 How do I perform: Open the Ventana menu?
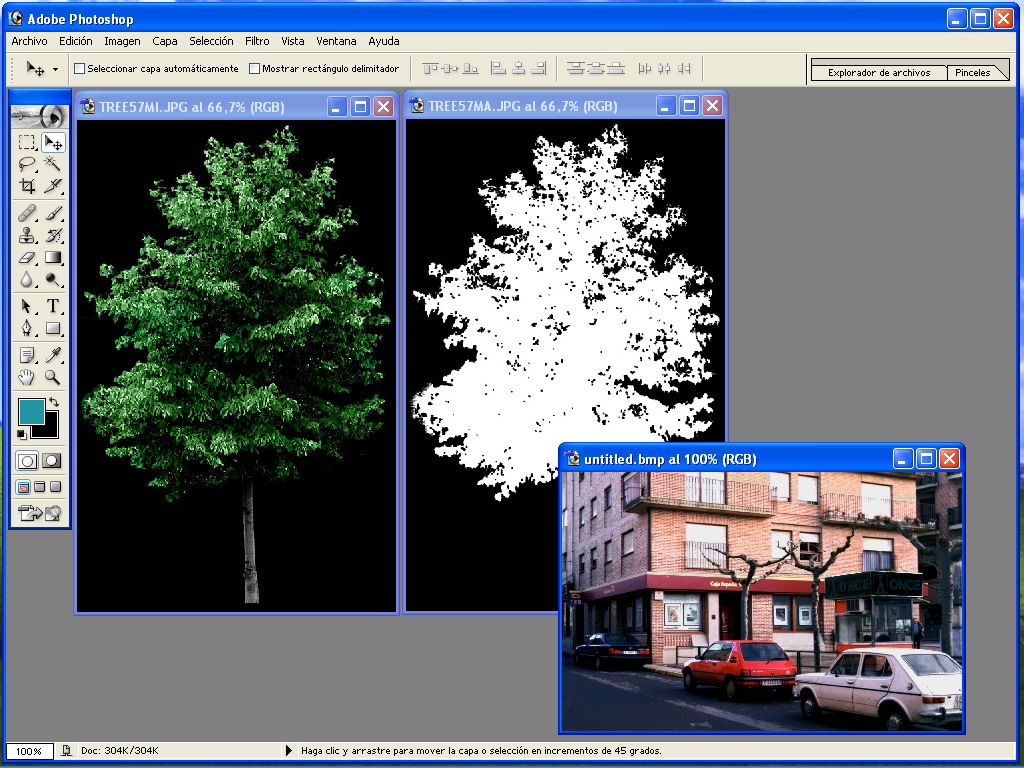pyautogui.click(x=336, y=41)
